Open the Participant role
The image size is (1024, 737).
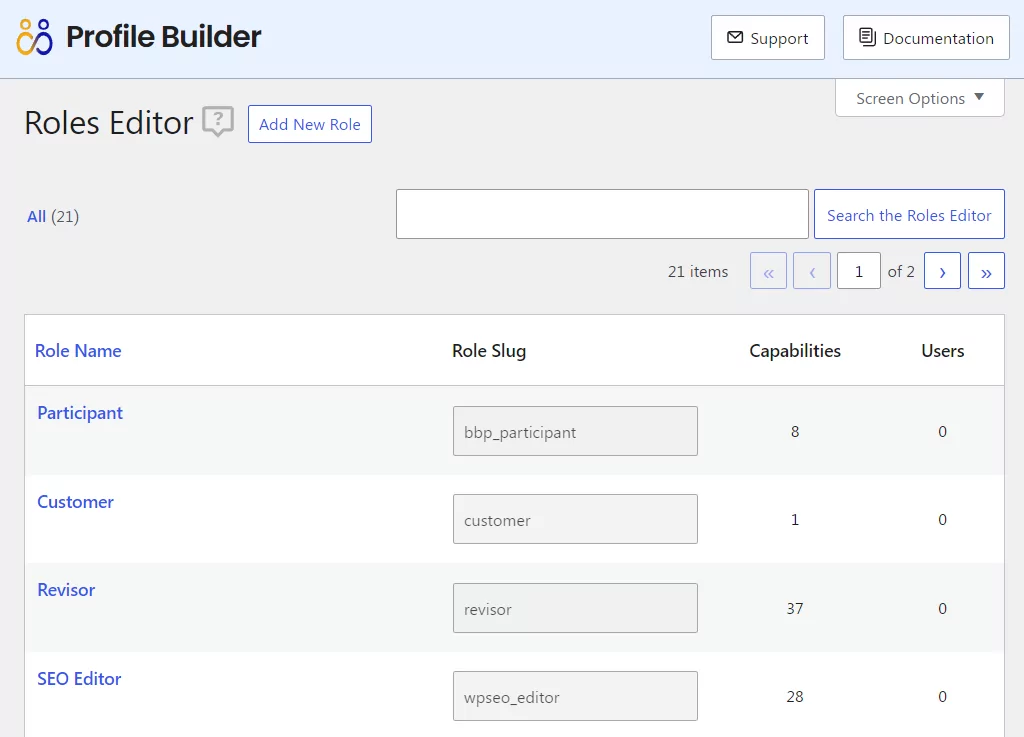pyautogui.click(x=80, y=413)
